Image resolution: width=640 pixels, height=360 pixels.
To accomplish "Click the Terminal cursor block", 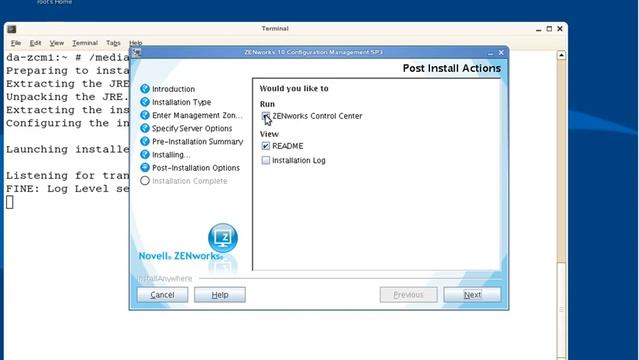I will pyautogui.click(x=10, y=202).
